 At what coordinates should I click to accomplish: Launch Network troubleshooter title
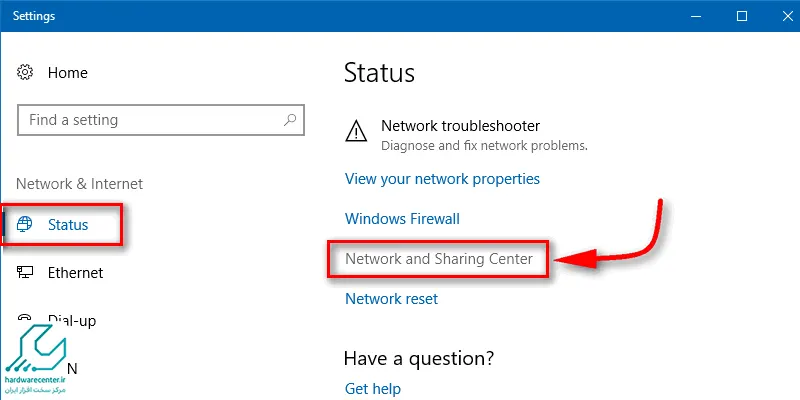[461, 125]
